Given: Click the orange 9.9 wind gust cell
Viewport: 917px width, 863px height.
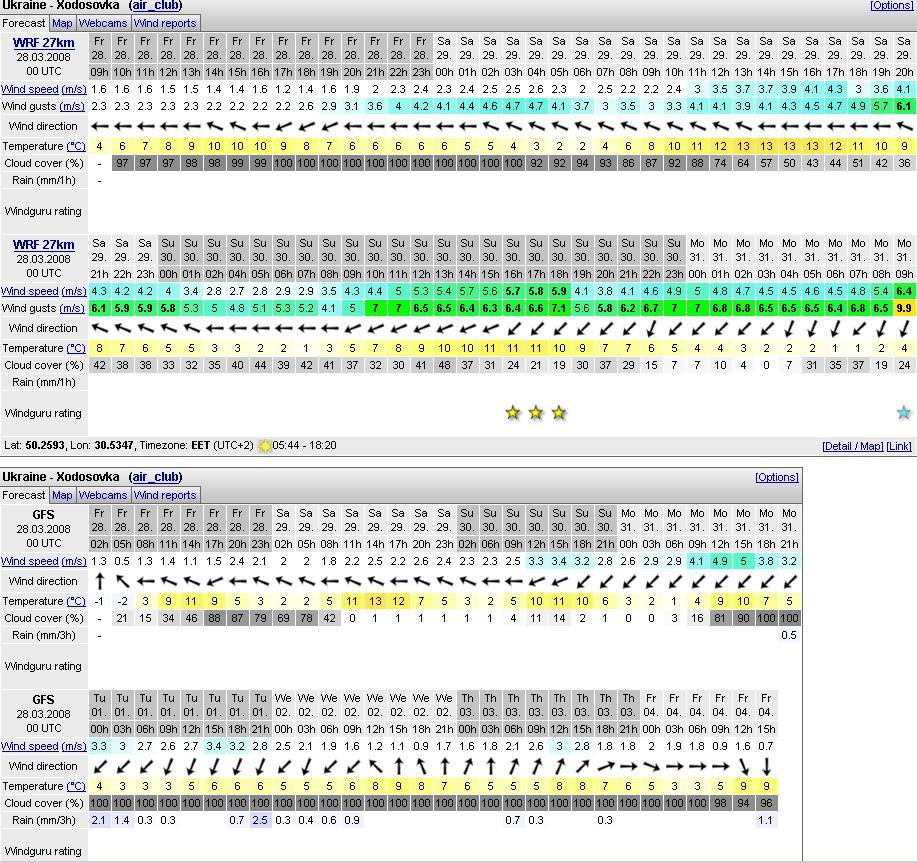Looking at the screenshot, I should tap(904, 309).
